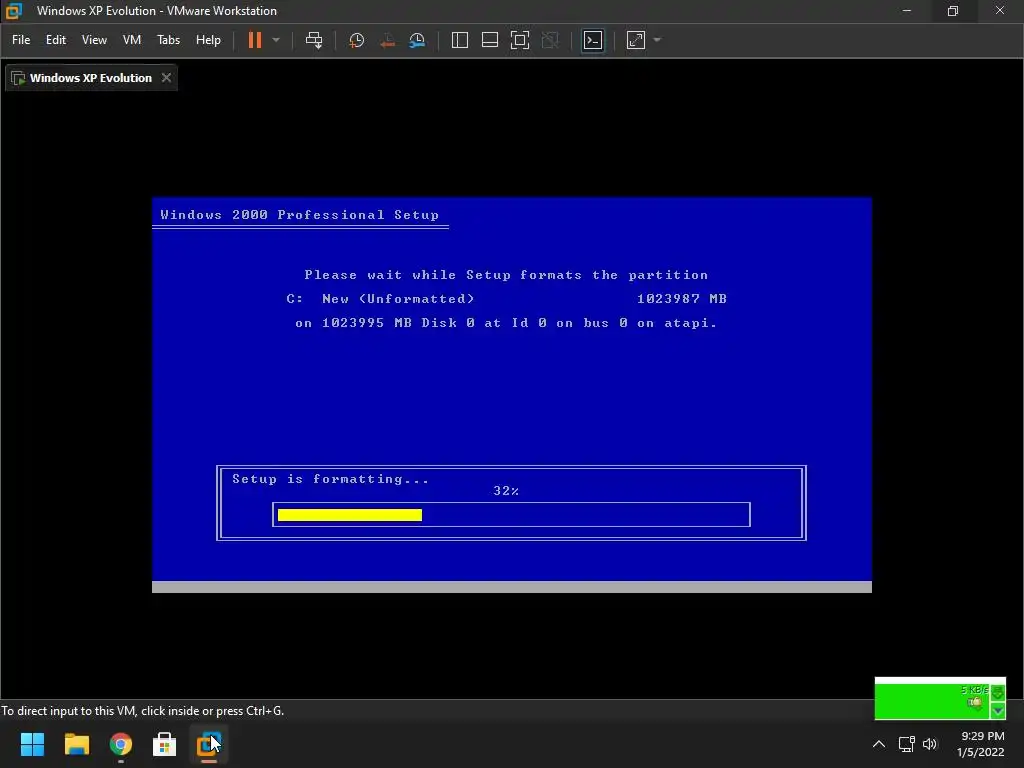The image size is (1024, 768).
Task: Click the VMware logo in the title bar
Action: (x=14, y=10)
